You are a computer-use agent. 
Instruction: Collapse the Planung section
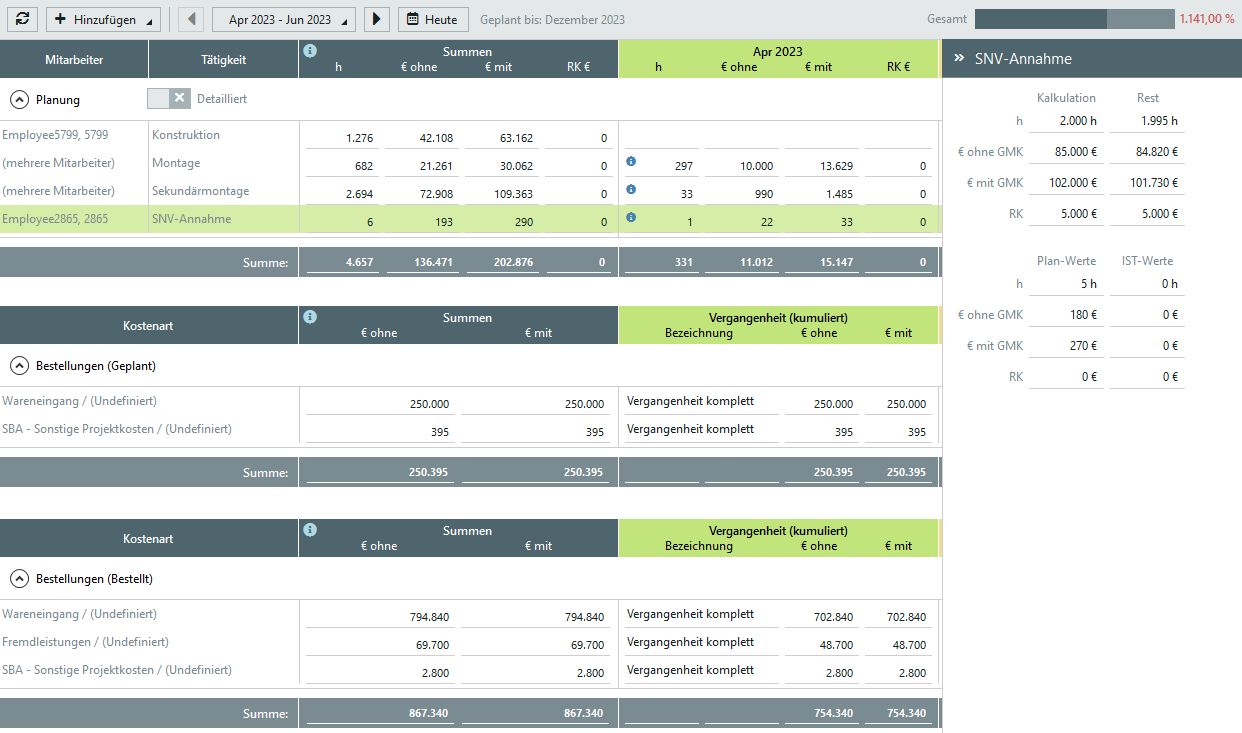pos(19,99)
